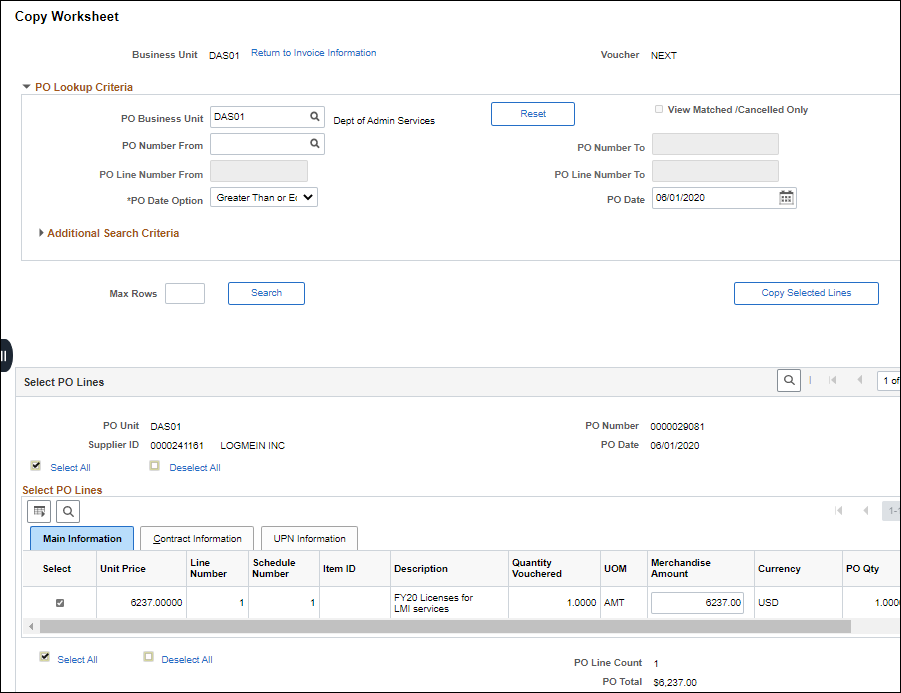Open the PO Date calendar picker
The height and width of the screenshot is (693, 901).
coord(786,198)
